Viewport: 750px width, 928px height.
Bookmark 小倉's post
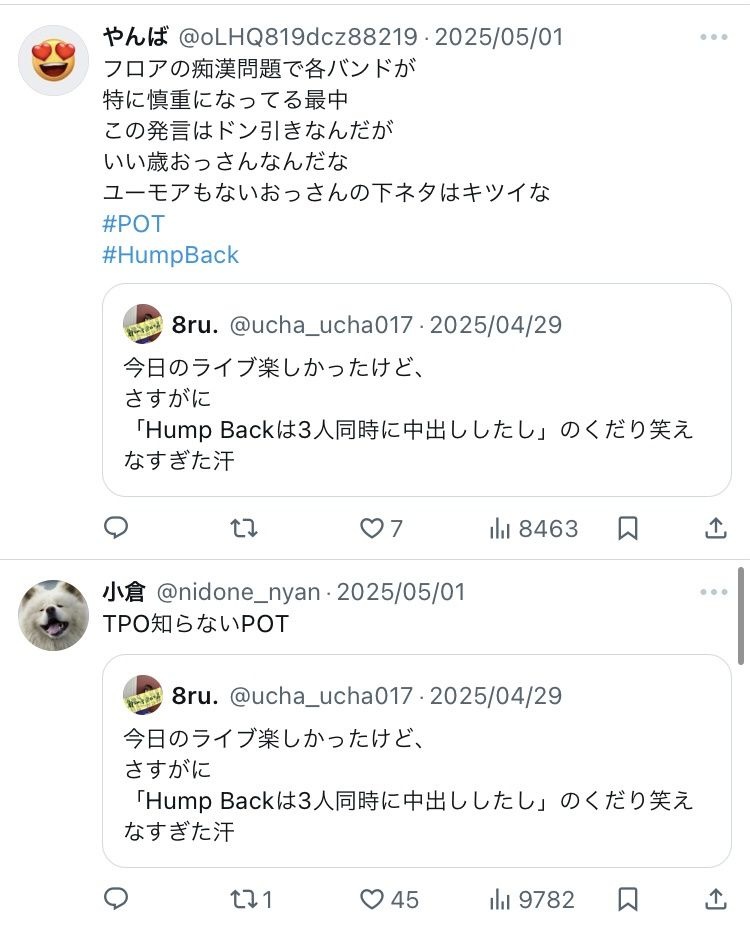tap(627, 899)
